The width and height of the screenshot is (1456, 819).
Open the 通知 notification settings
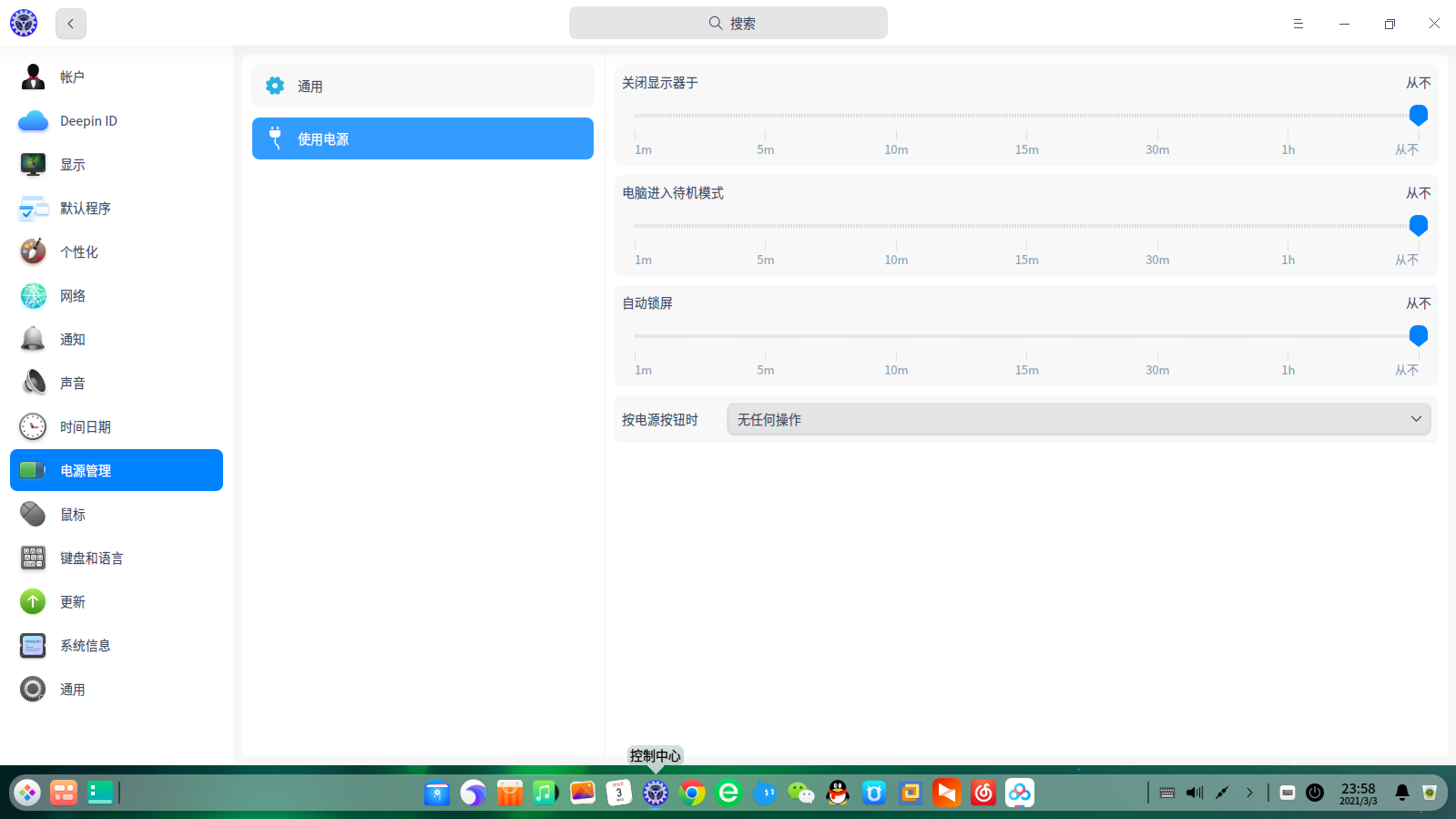(117, 340)
